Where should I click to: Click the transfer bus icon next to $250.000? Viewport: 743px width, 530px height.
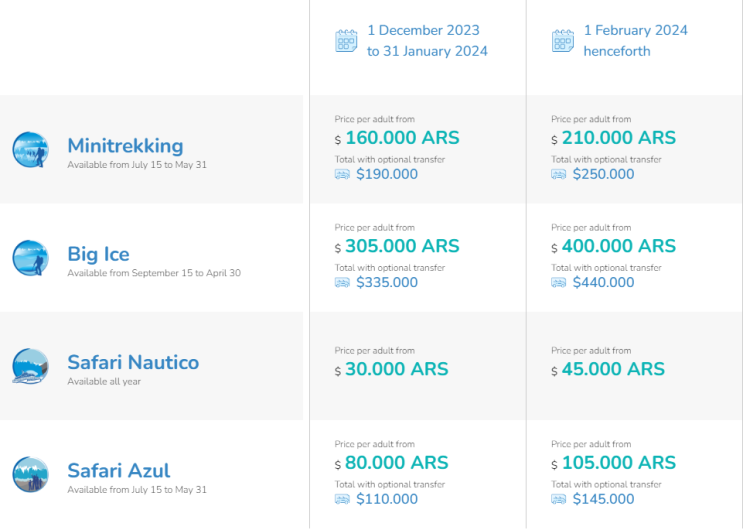559,174
